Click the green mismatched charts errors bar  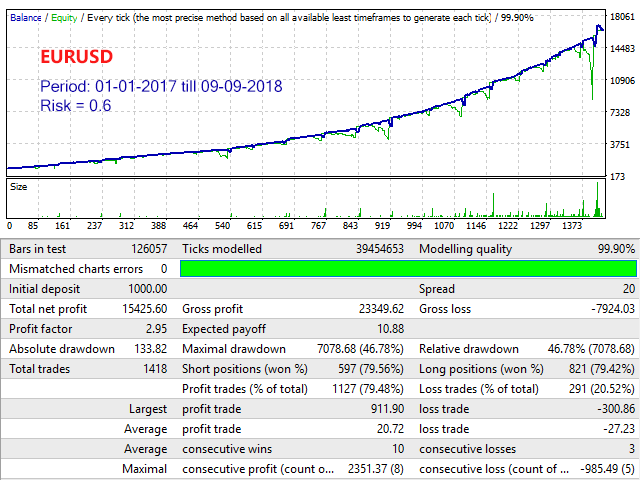(x=408, y=269)
